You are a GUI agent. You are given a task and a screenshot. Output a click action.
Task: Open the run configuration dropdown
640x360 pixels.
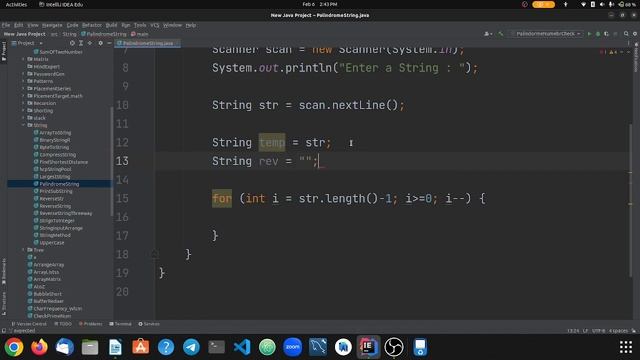pos(546,34)
